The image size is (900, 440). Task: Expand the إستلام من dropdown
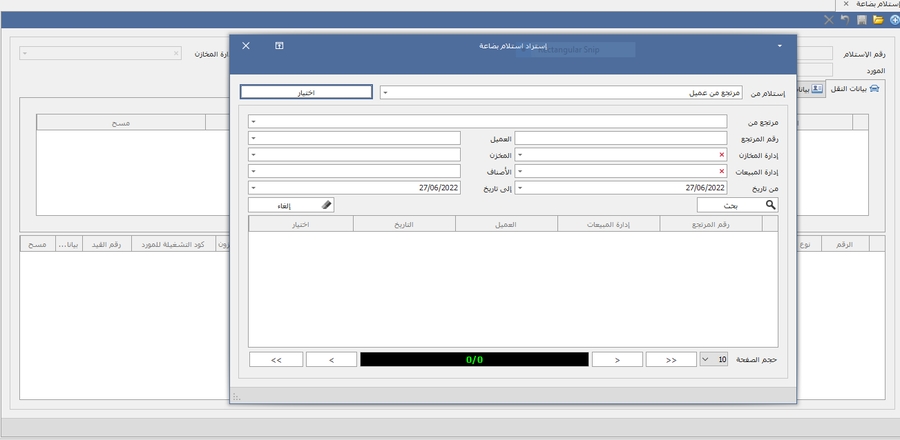pos(386,93)
